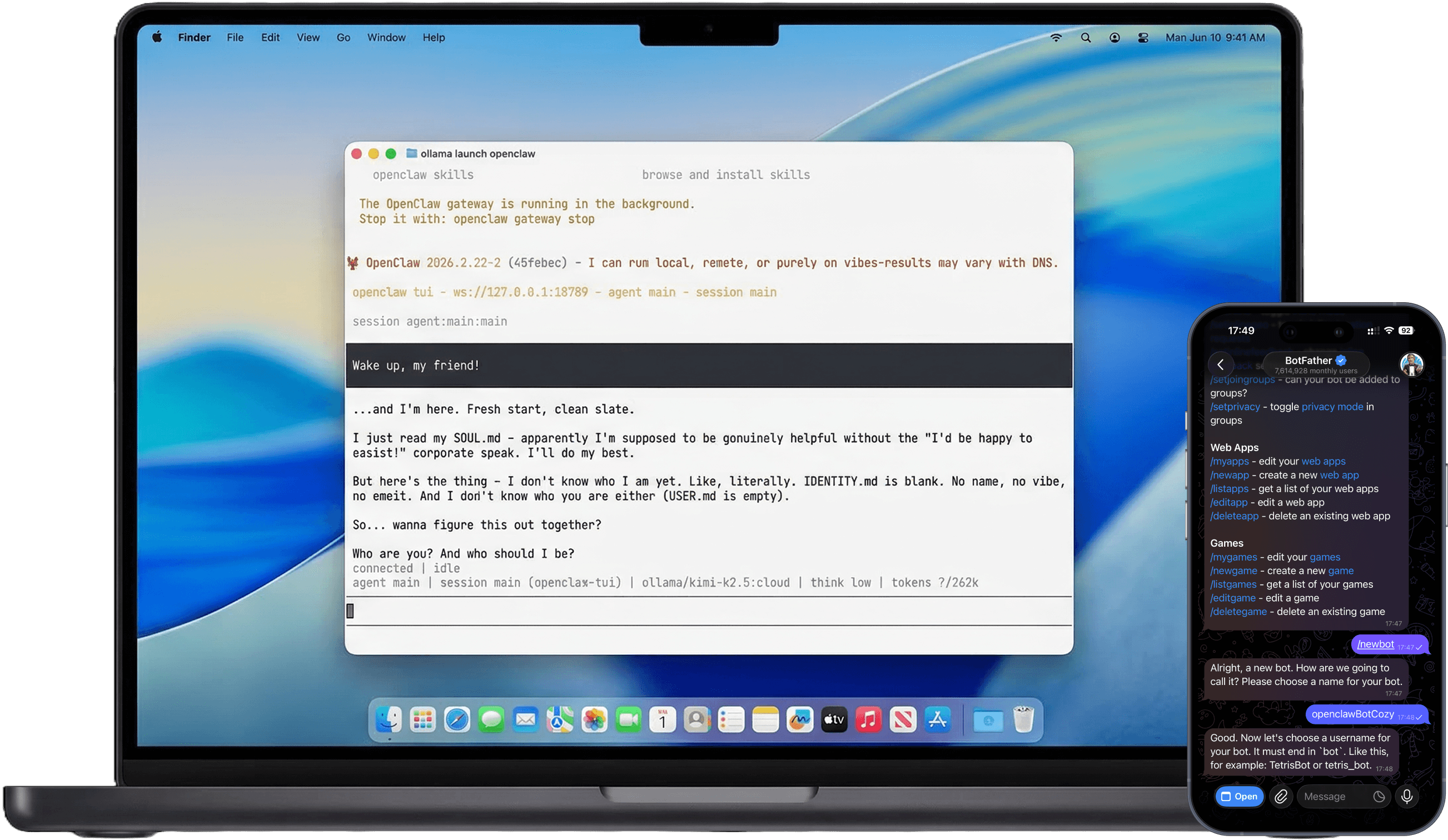Open Photos app from dock

tap(594, 719)
